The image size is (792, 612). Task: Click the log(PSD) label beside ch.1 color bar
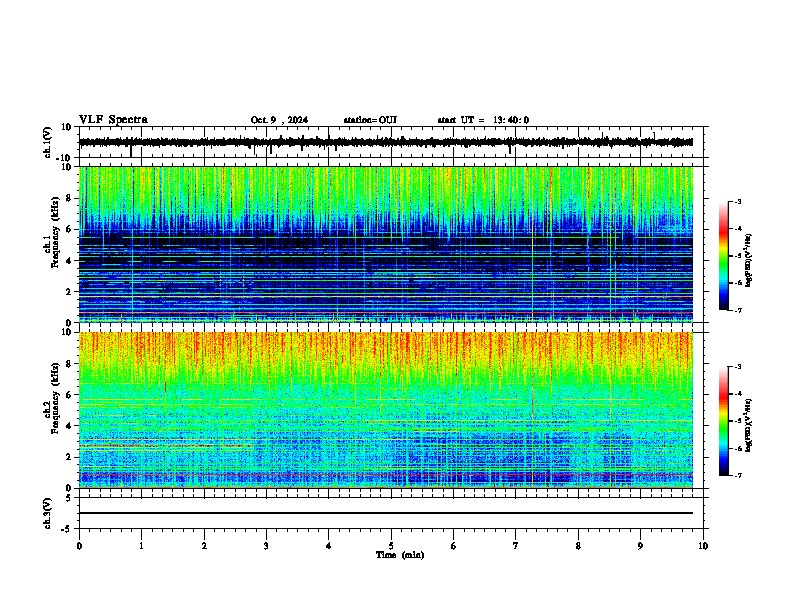(x=749, y=261)
